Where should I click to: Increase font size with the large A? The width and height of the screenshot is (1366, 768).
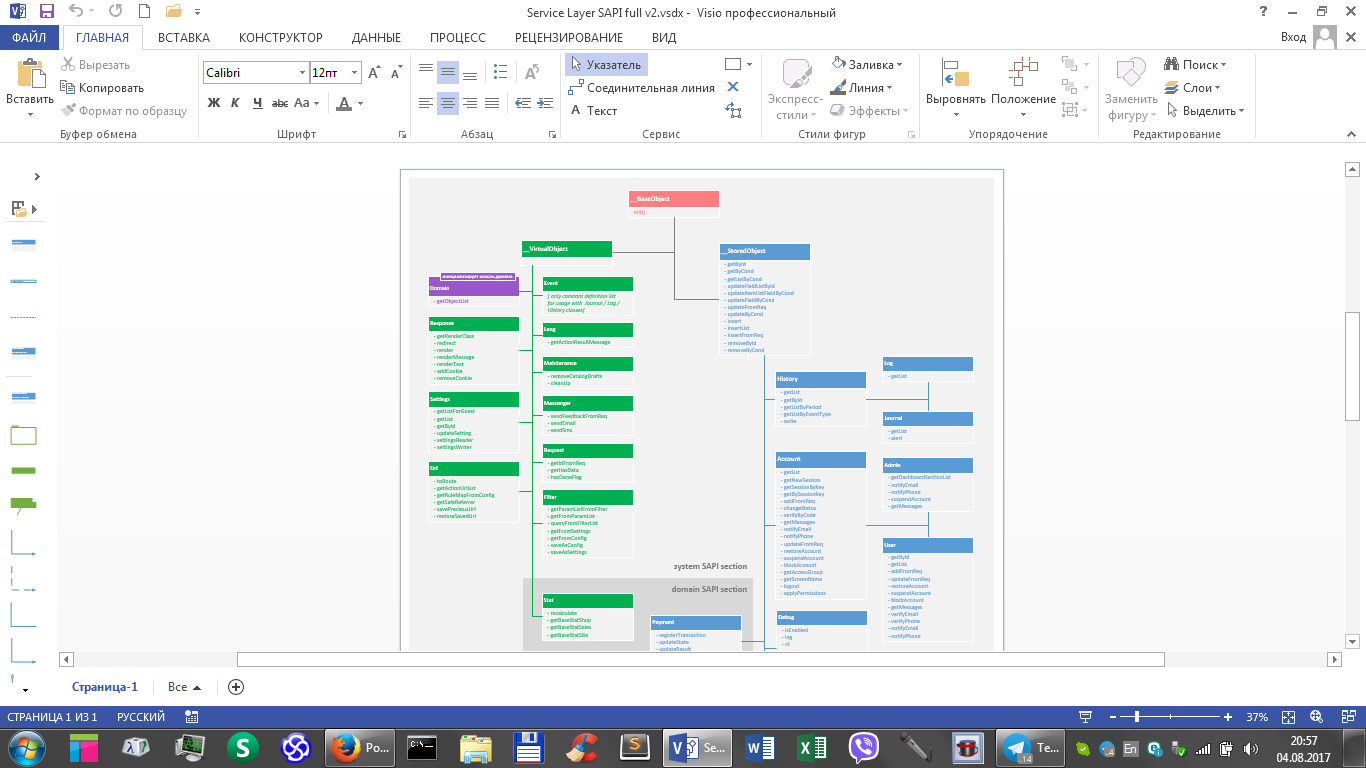coord(374,73)
